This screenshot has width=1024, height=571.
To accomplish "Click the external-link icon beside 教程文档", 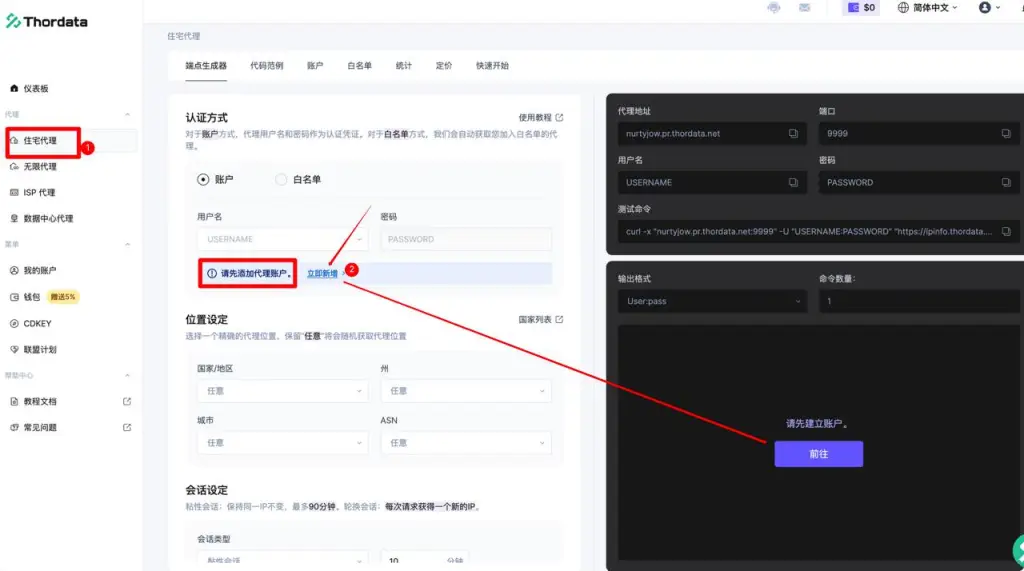I will click(127, 401).
